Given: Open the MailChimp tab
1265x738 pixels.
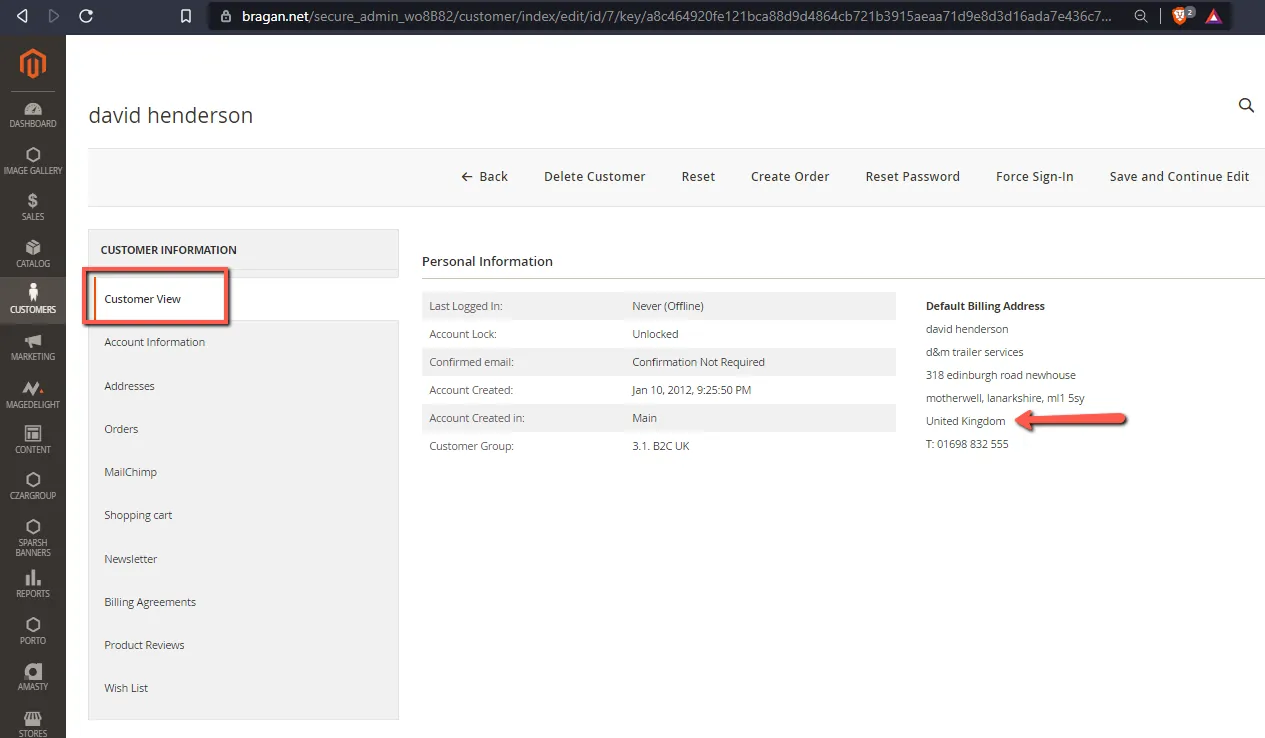Looking at the screenshot, I should (x=130, y=472).
